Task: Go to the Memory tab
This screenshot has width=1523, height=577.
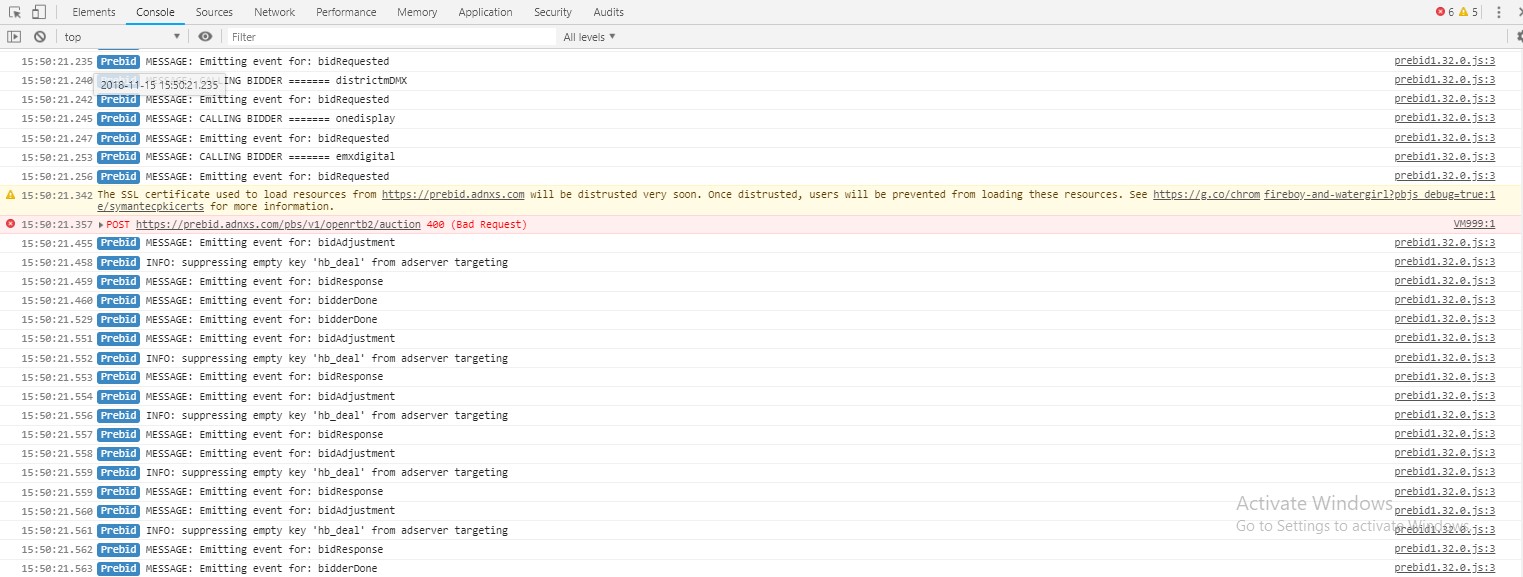Action: 417,12
